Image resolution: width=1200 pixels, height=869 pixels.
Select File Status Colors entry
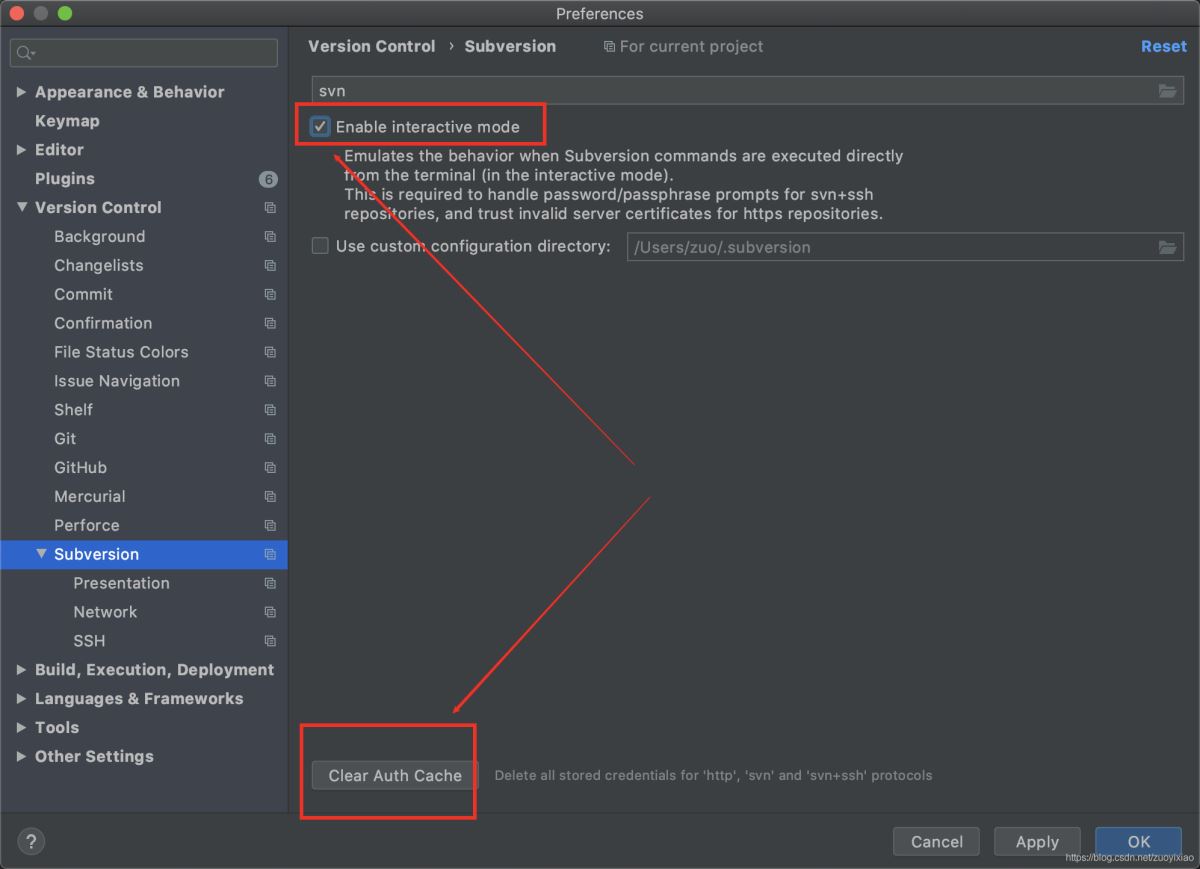tap(121, 353)
